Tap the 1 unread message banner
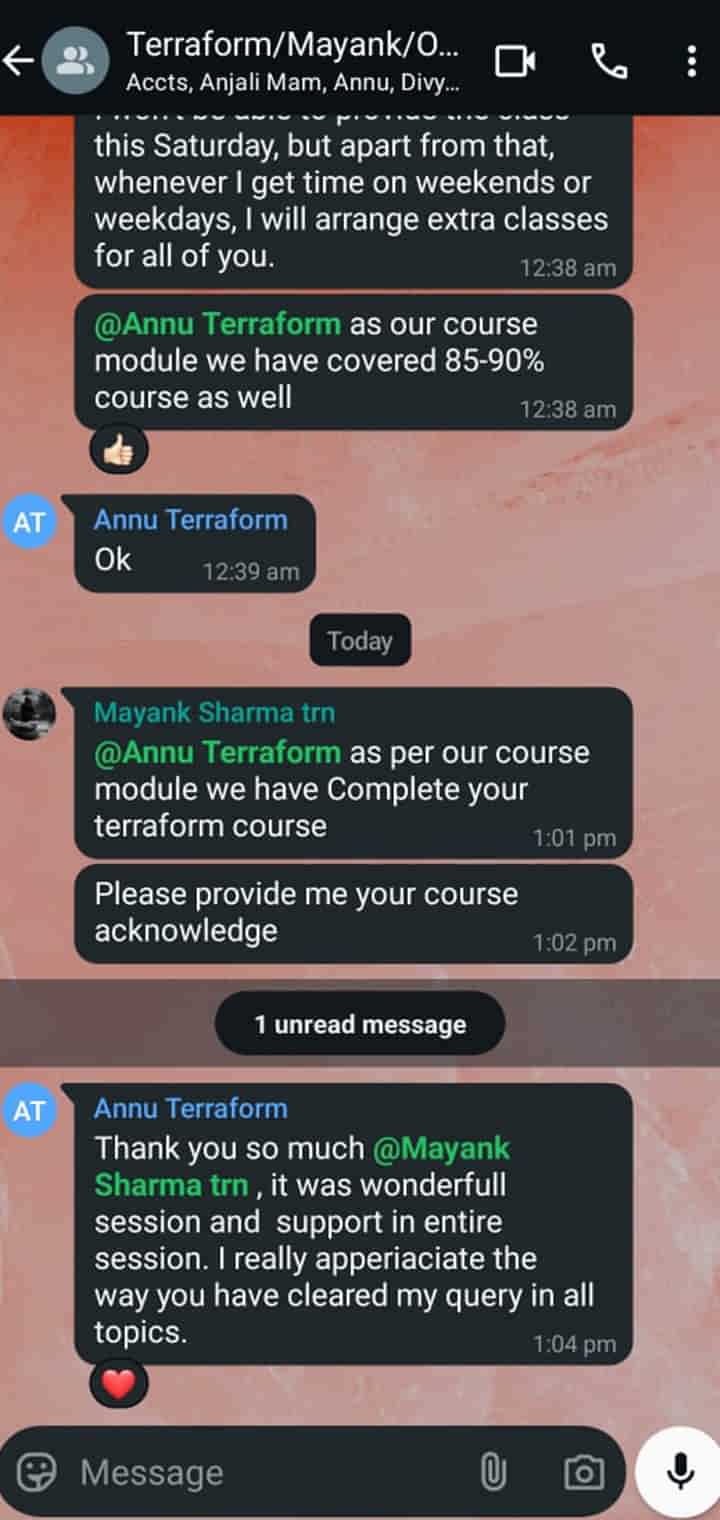The height and width of the screenshot is (1520, 720). click(360, 1024)
